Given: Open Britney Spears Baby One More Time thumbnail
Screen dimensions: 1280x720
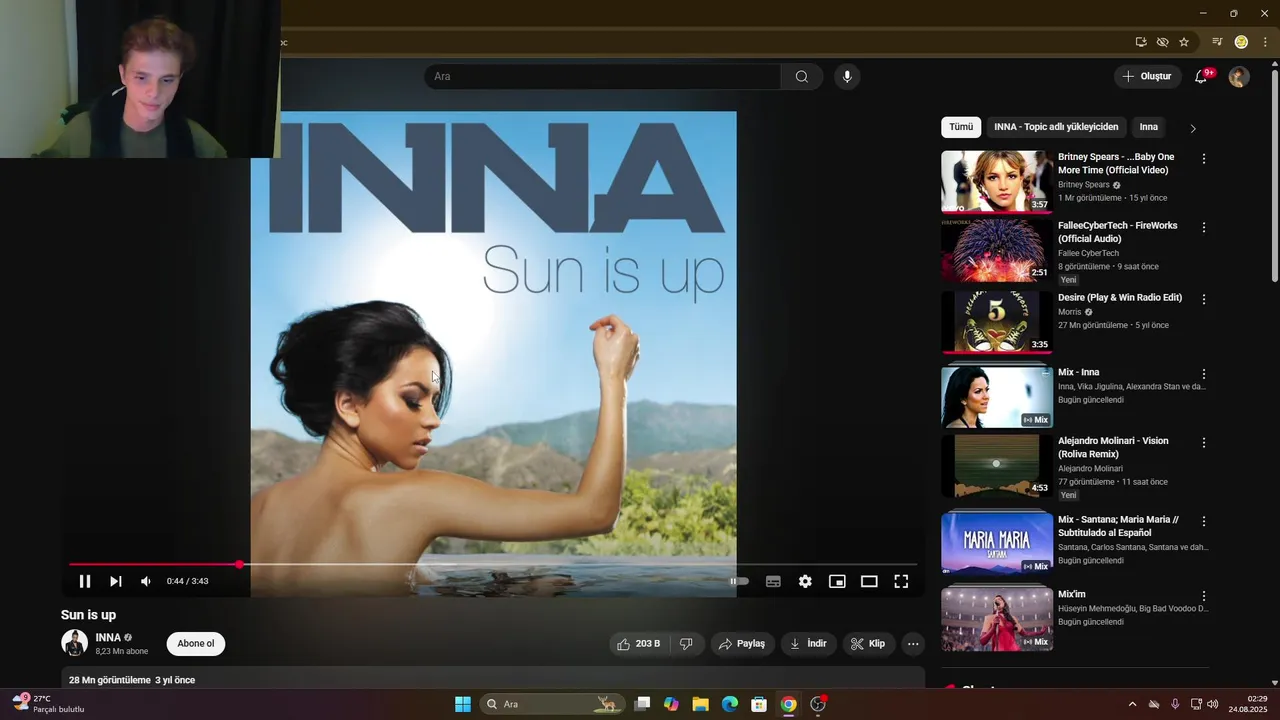Looking at the screenshot, I should point(996,181).
